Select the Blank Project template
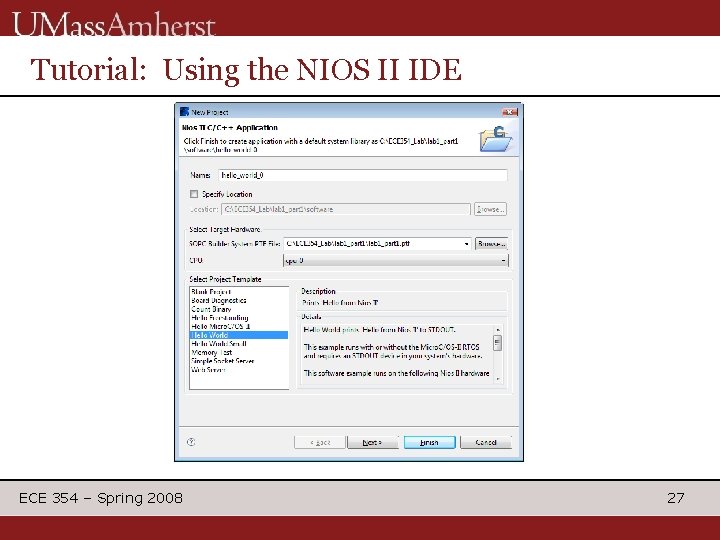Screen dimensions: 720x540 tap(239, 292)
